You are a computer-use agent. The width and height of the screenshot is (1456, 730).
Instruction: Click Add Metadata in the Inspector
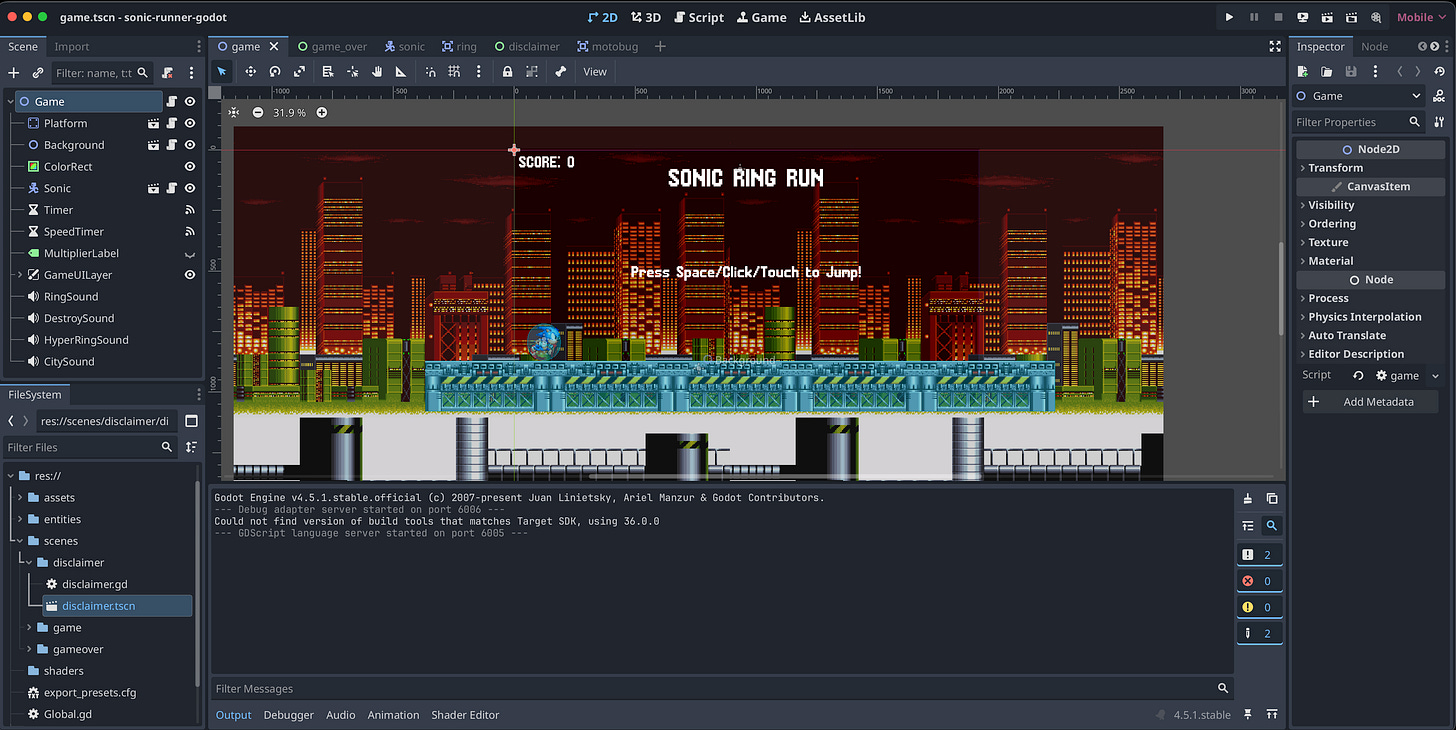[1371, 402]
